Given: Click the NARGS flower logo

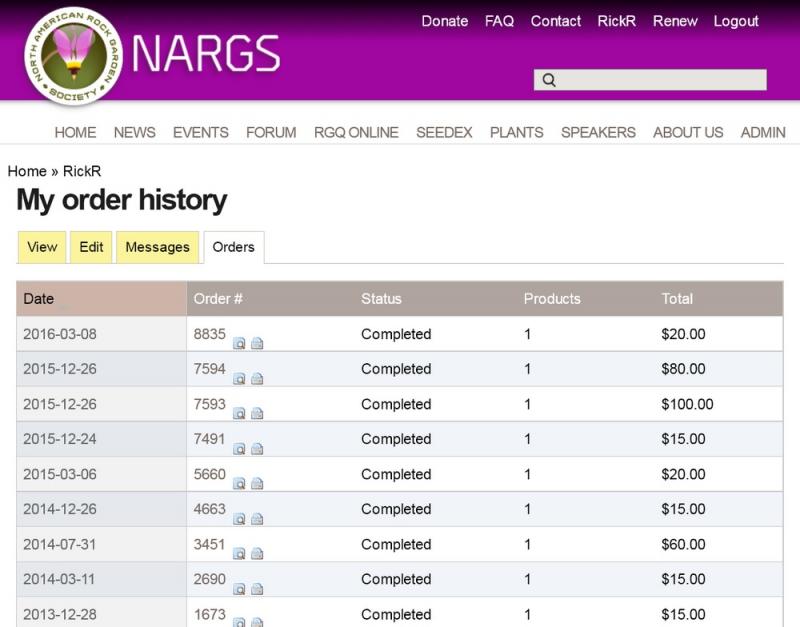Looking at the screenshot, I should click(x=73, y=56).
